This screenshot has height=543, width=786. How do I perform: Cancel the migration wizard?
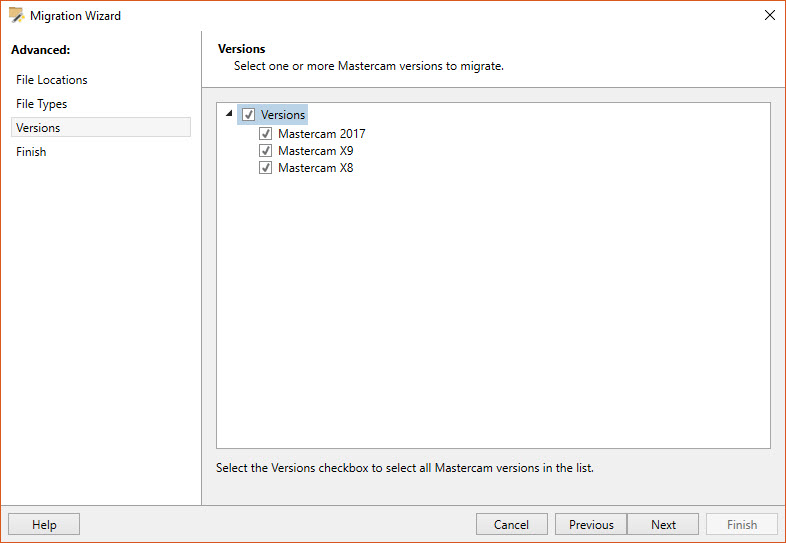[511, 524]
